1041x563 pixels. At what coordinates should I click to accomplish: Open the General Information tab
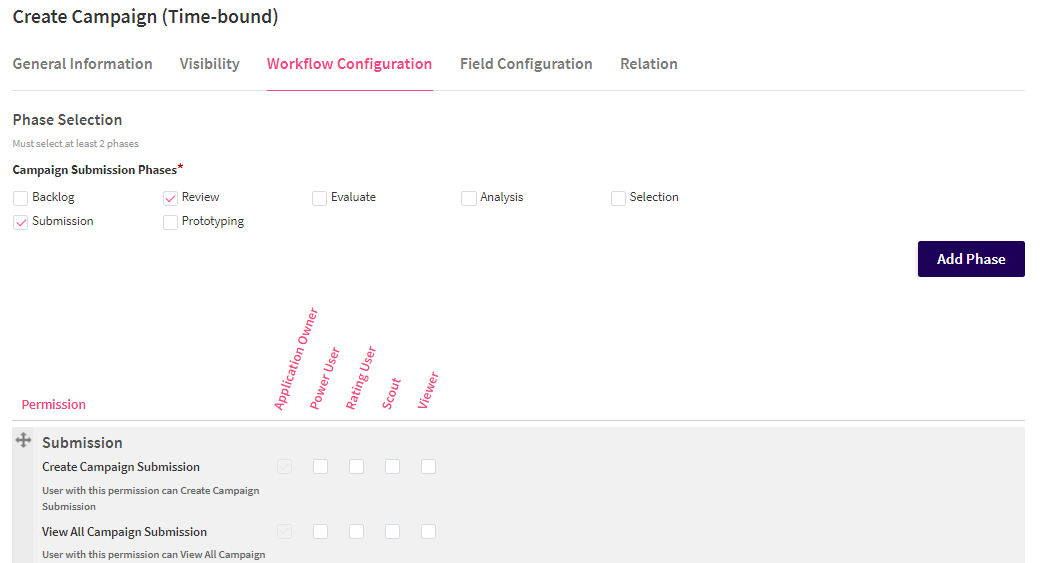tap(82, 64)
